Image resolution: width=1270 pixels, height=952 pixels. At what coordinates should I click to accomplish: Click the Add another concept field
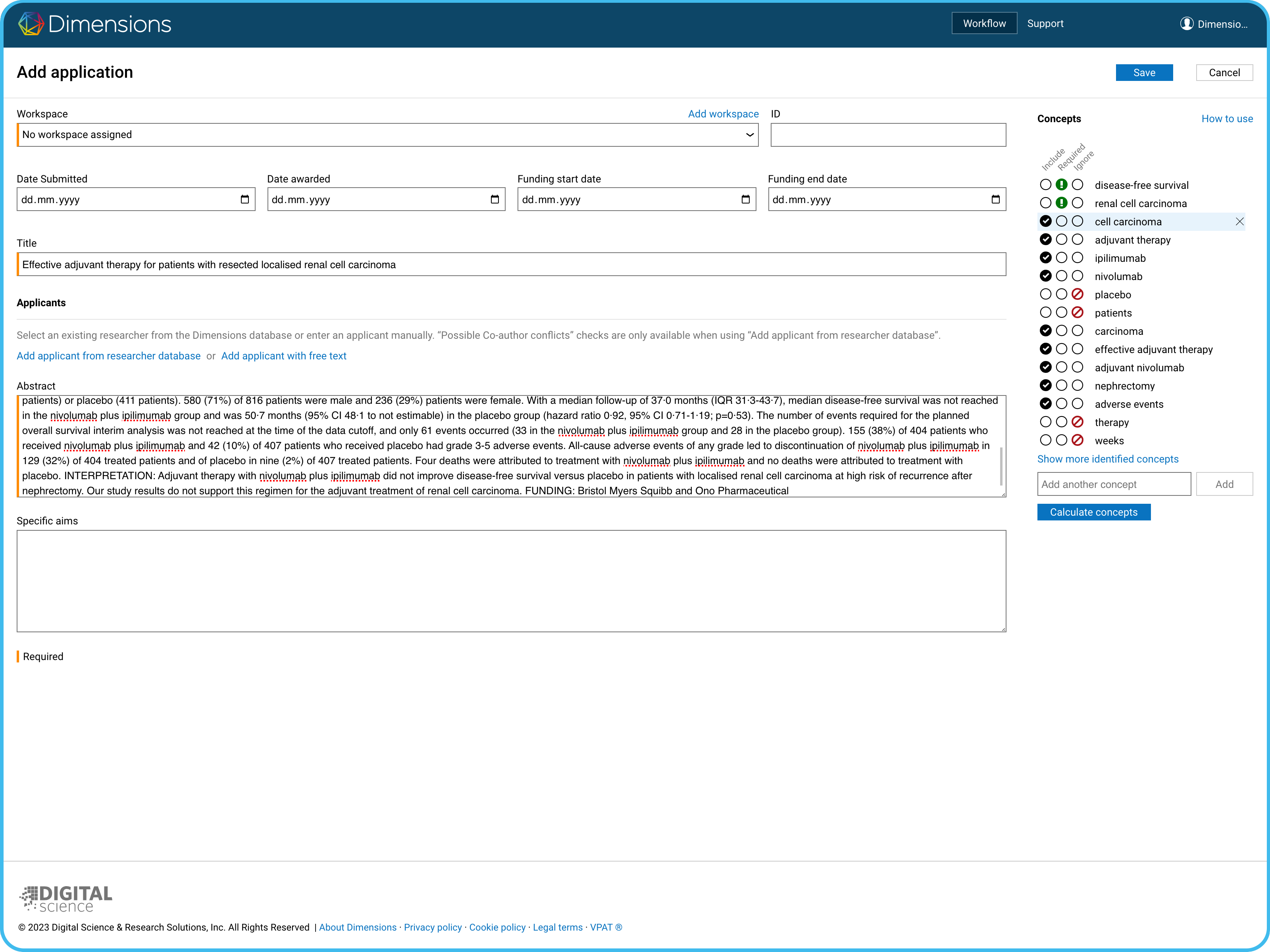[x=1114, y=484]
